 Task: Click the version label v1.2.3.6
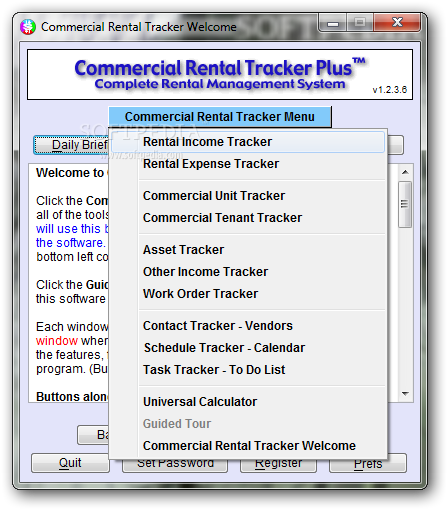390,90
